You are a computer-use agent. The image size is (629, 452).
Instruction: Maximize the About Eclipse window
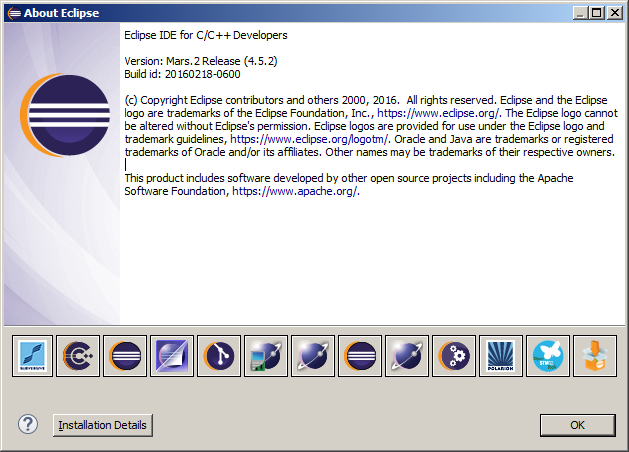tap(597, 13)
